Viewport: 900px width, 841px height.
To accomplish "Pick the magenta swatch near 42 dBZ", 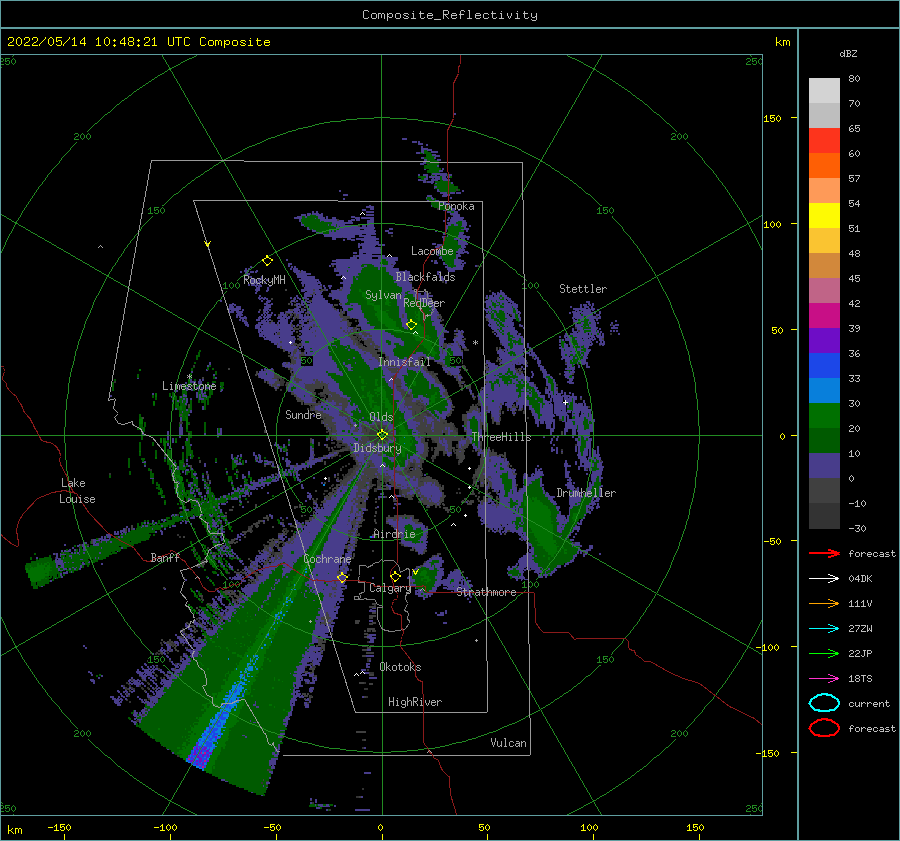I will pos(824,315).
